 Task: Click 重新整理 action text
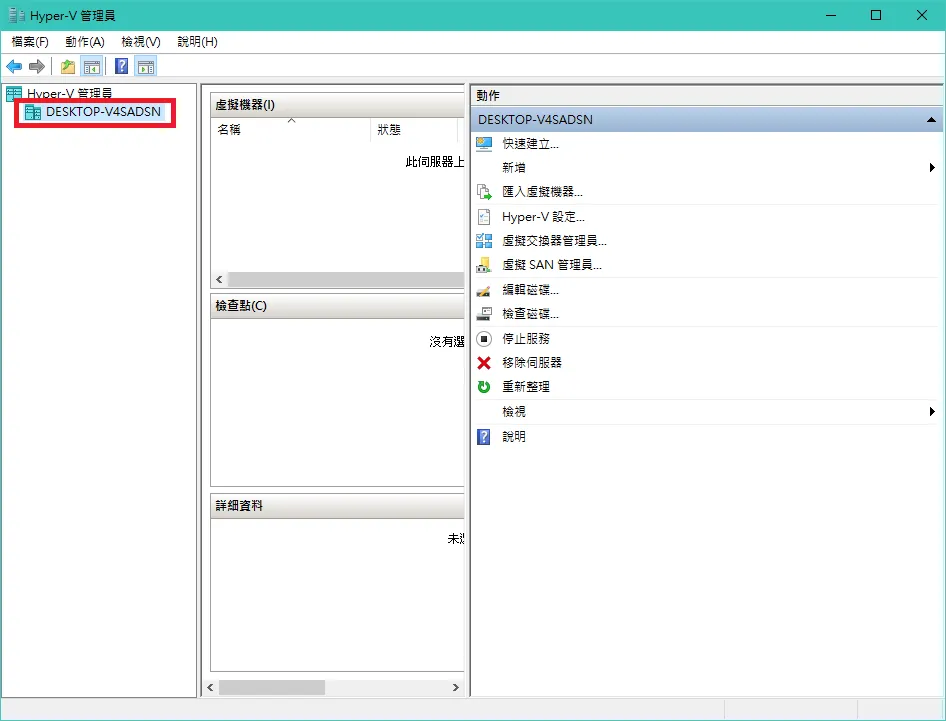click(525, 387)
